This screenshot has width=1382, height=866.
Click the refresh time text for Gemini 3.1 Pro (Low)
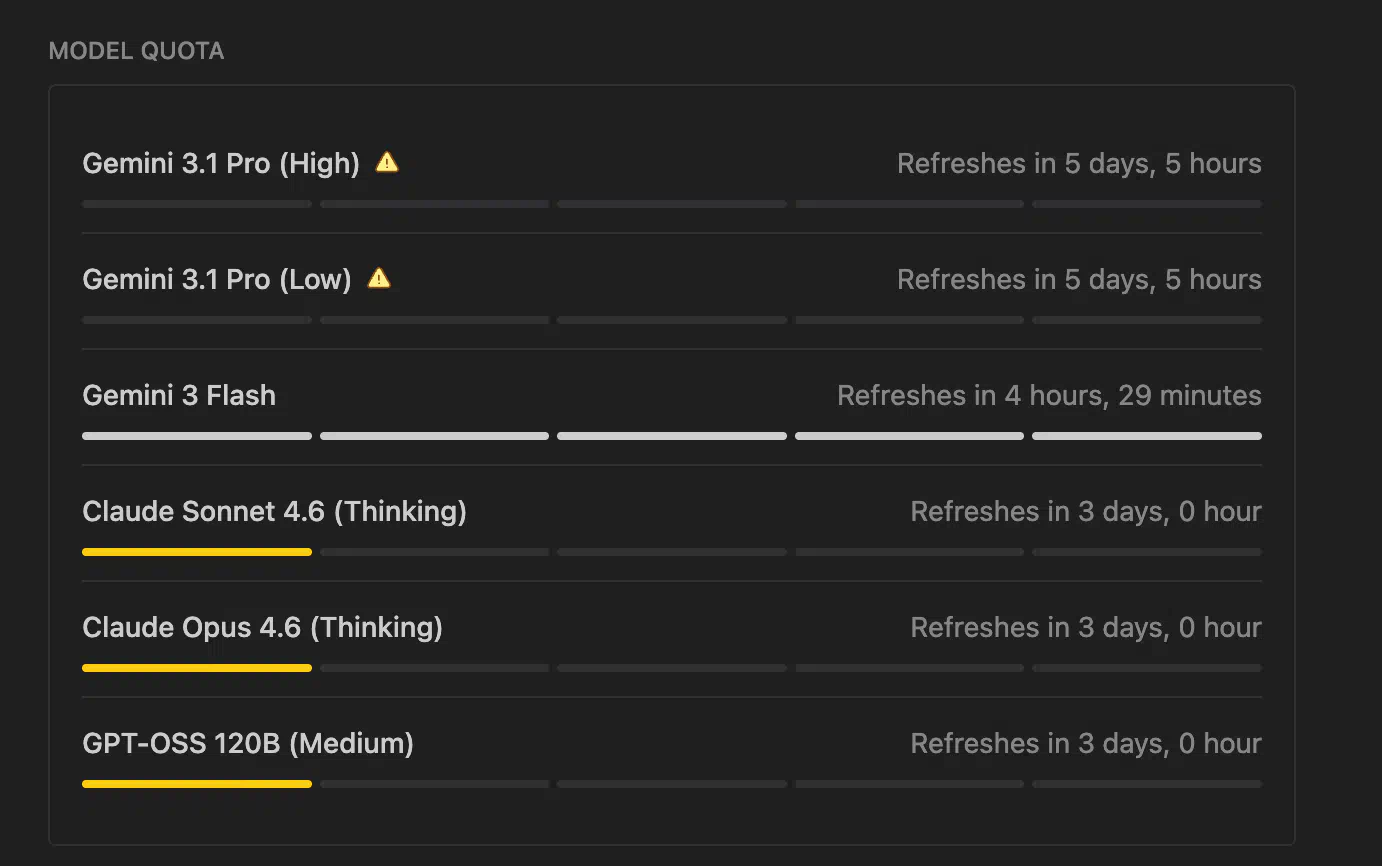[x=1079, y=280]
